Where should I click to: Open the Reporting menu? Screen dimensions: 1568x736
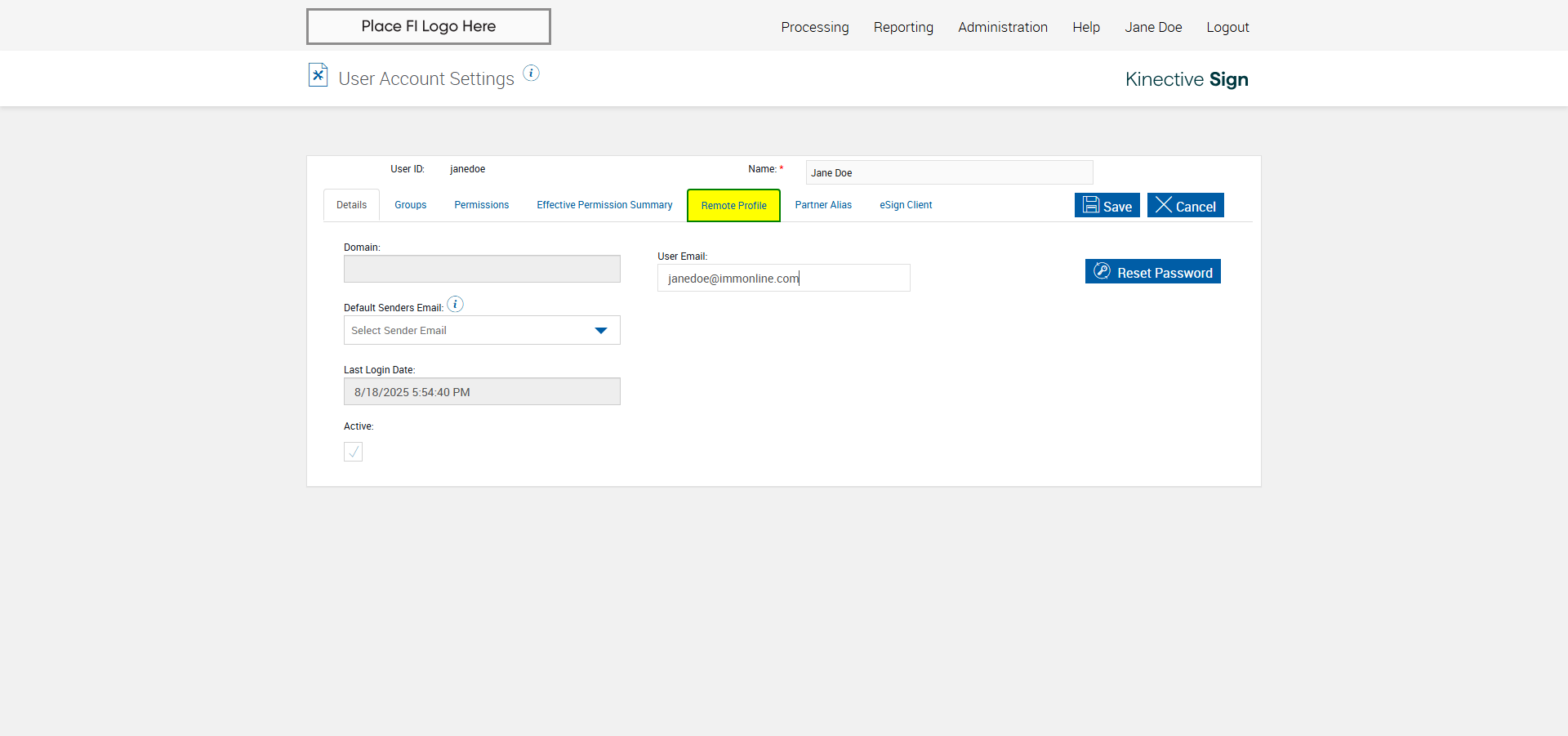(903, 27)
